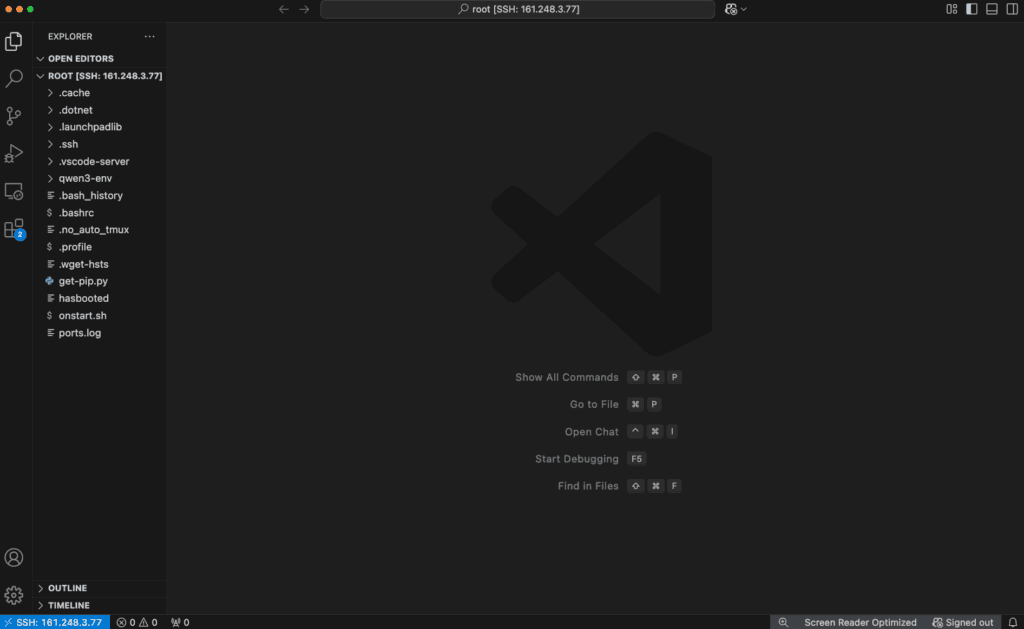This screenshot has height=629, width=1024.
Task: Click the Go Forward arrow
Action: tap(304, 9)
